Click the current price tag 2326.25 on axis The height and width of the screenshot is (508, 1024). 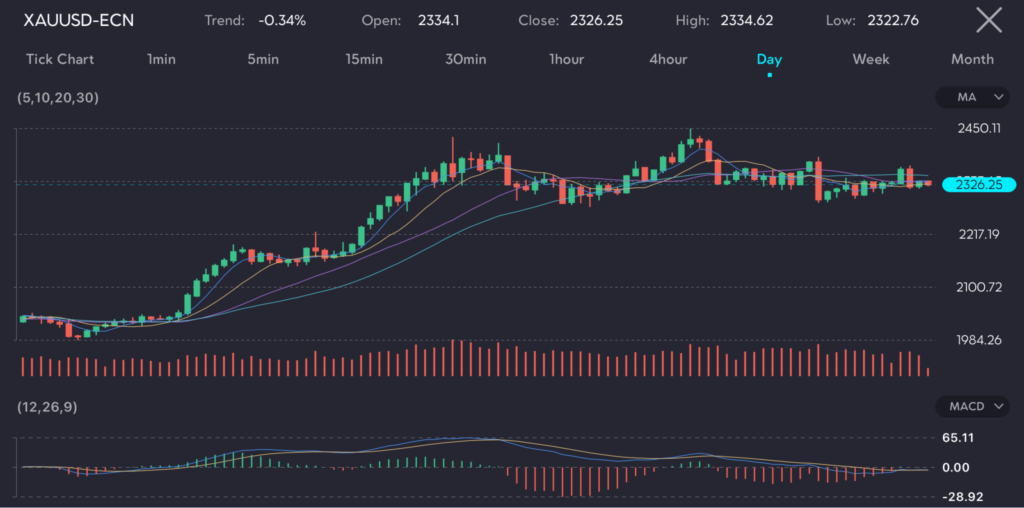point(978,184)
